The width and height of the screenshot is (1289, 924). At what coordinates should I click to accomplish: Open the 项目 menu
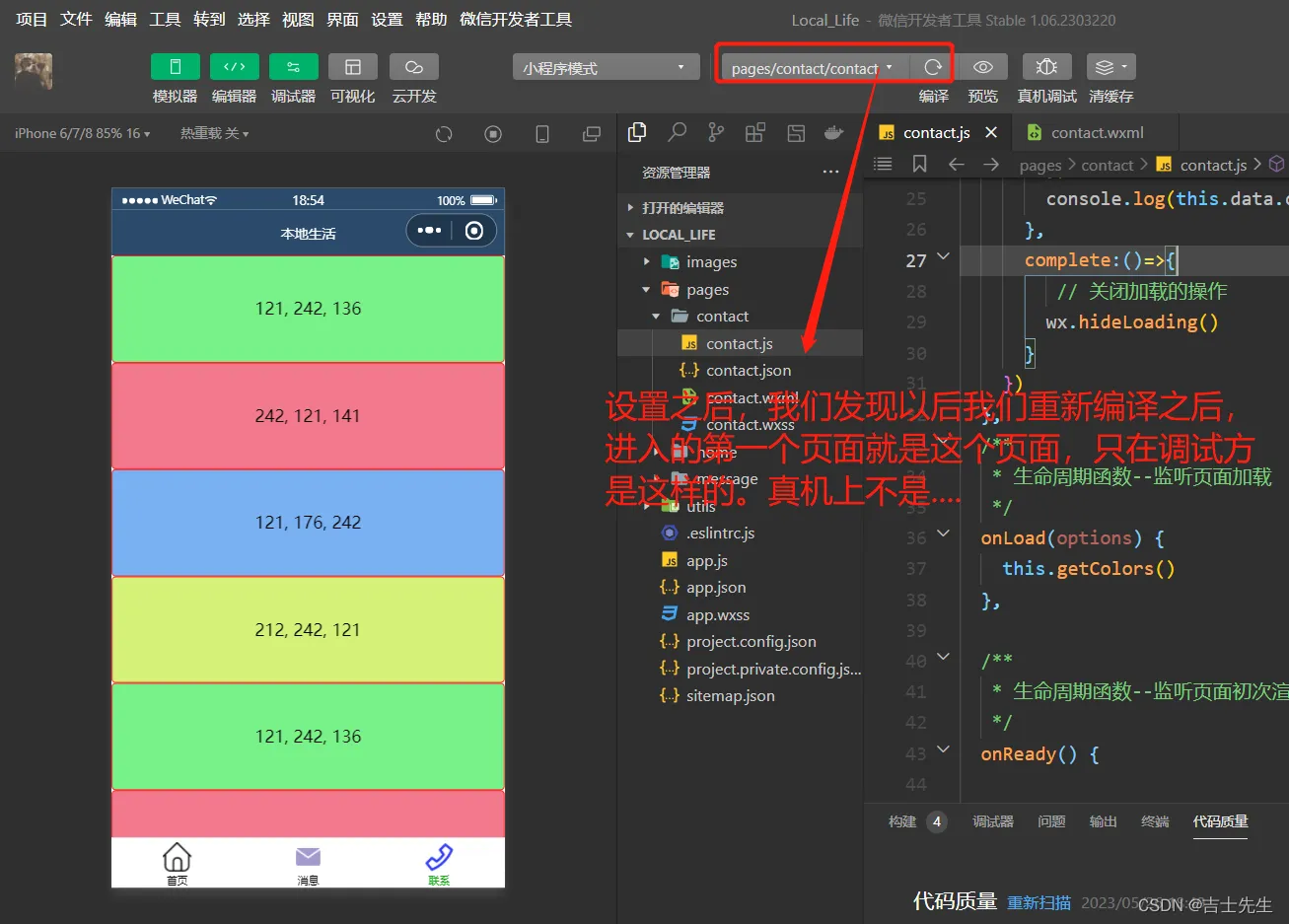[32, 20]
